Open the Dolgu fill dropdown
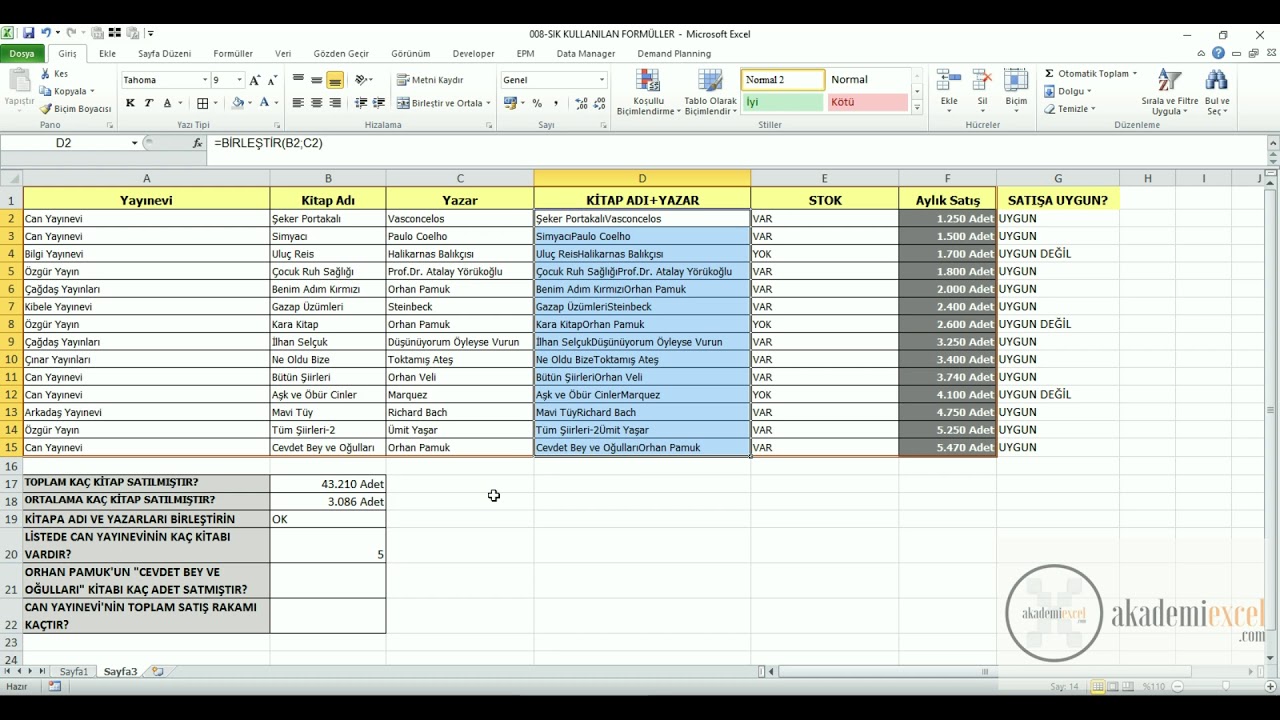Image resolution: width=1280 pixels, height=720 pixels. point(1068,91)
